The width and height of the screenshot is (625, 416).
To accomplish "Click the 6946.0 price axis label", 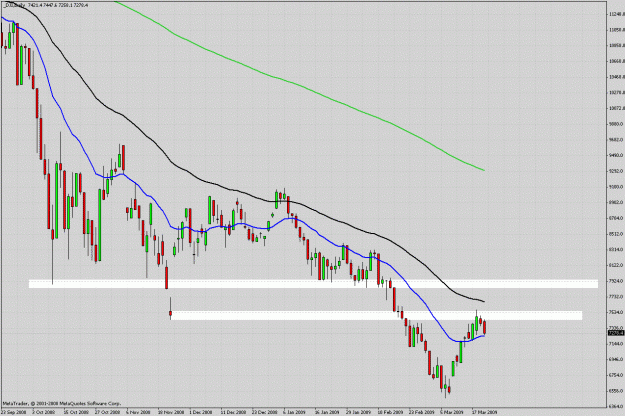I will pyautogui.click(x=616, y=359).
